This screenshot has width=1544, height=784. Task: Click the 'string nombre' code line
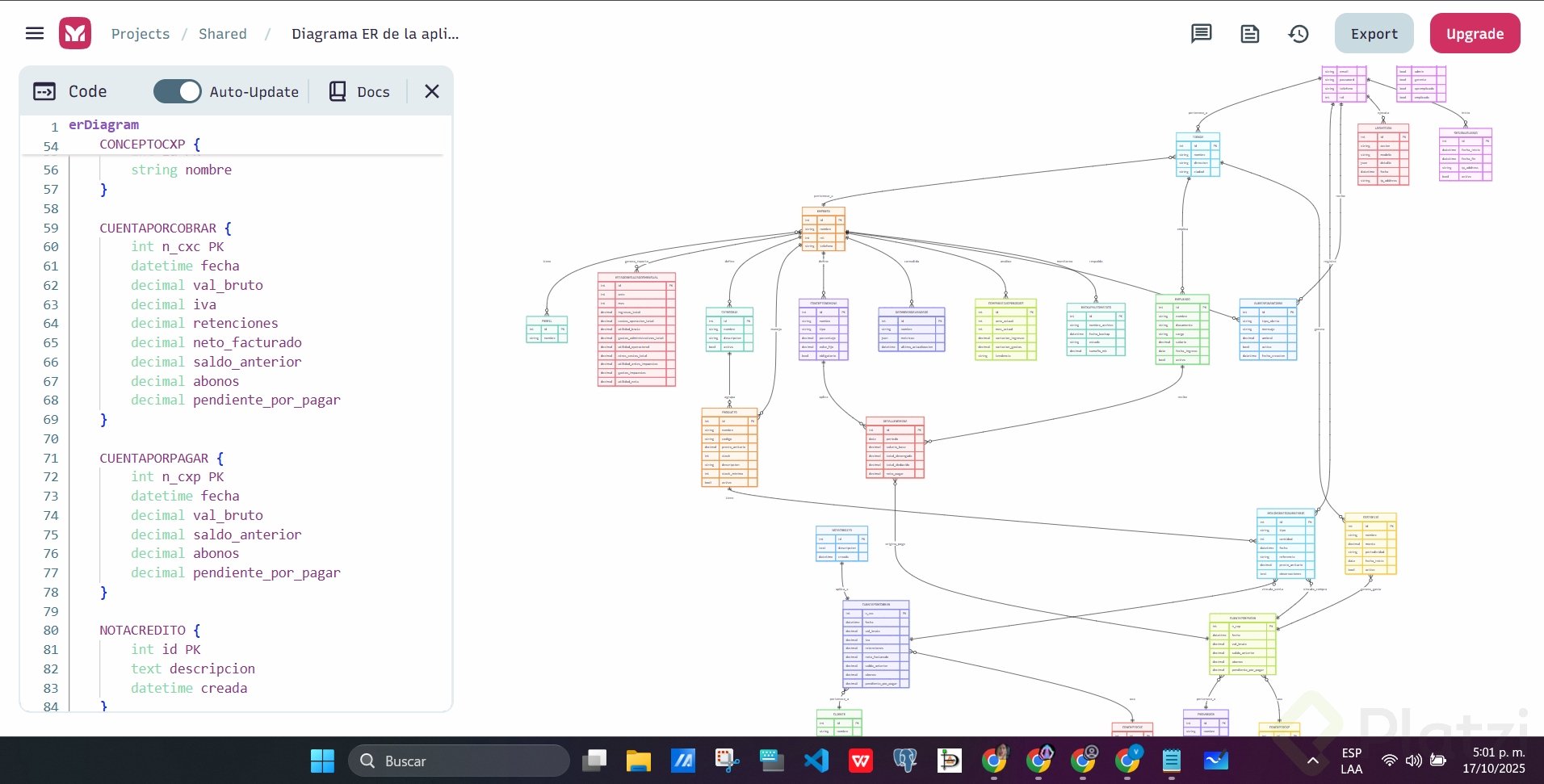coord(182,170)
